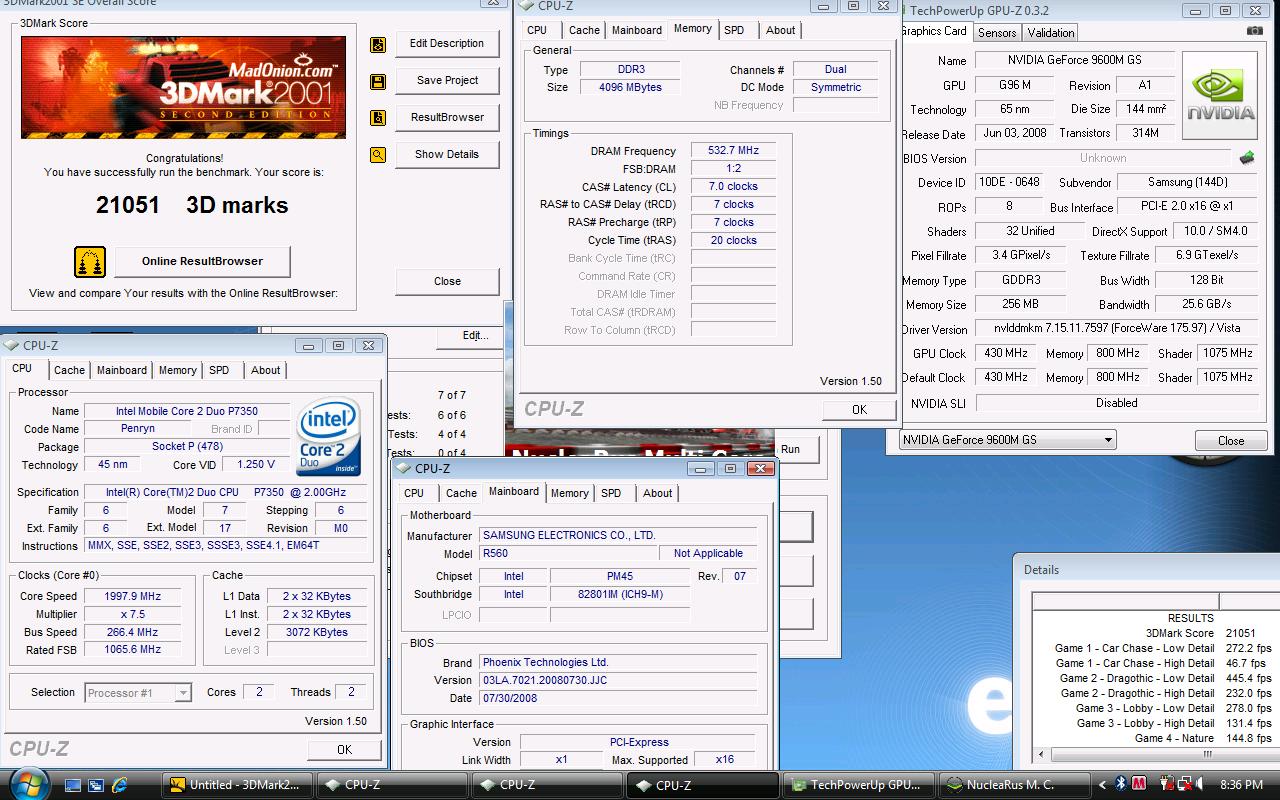Click the Subvendor Samsung (144D) field

click(1187, 183)
